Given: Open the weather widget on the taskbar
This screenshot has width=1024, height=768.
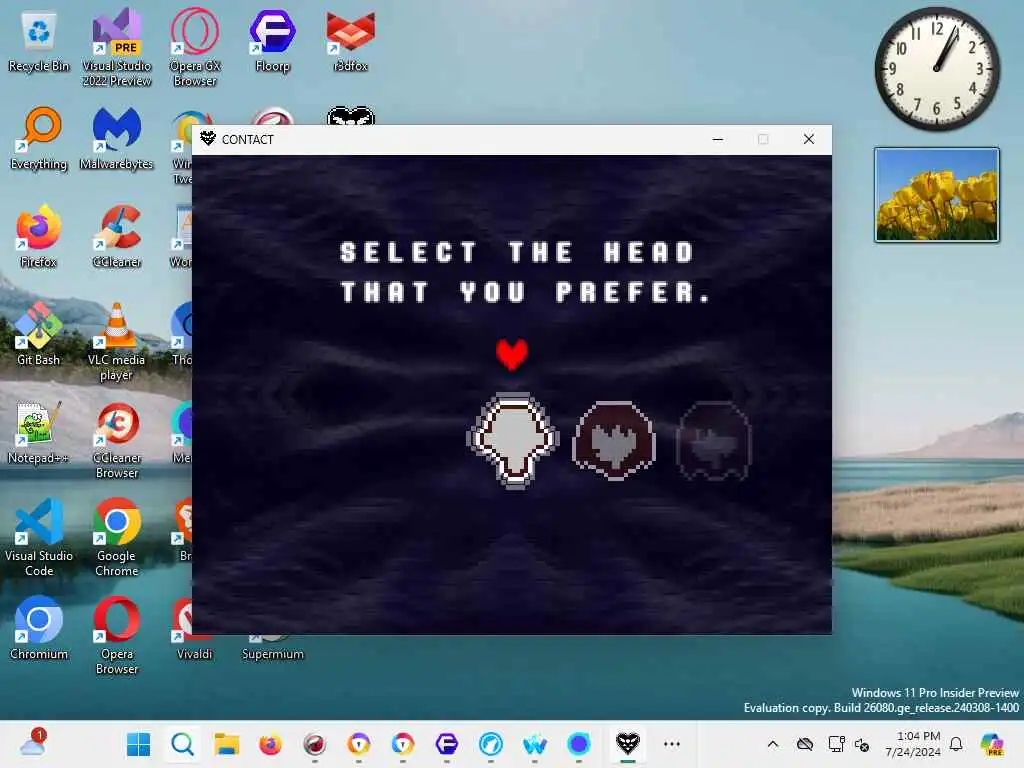Looking at the screenshot, I should [32, 743].
